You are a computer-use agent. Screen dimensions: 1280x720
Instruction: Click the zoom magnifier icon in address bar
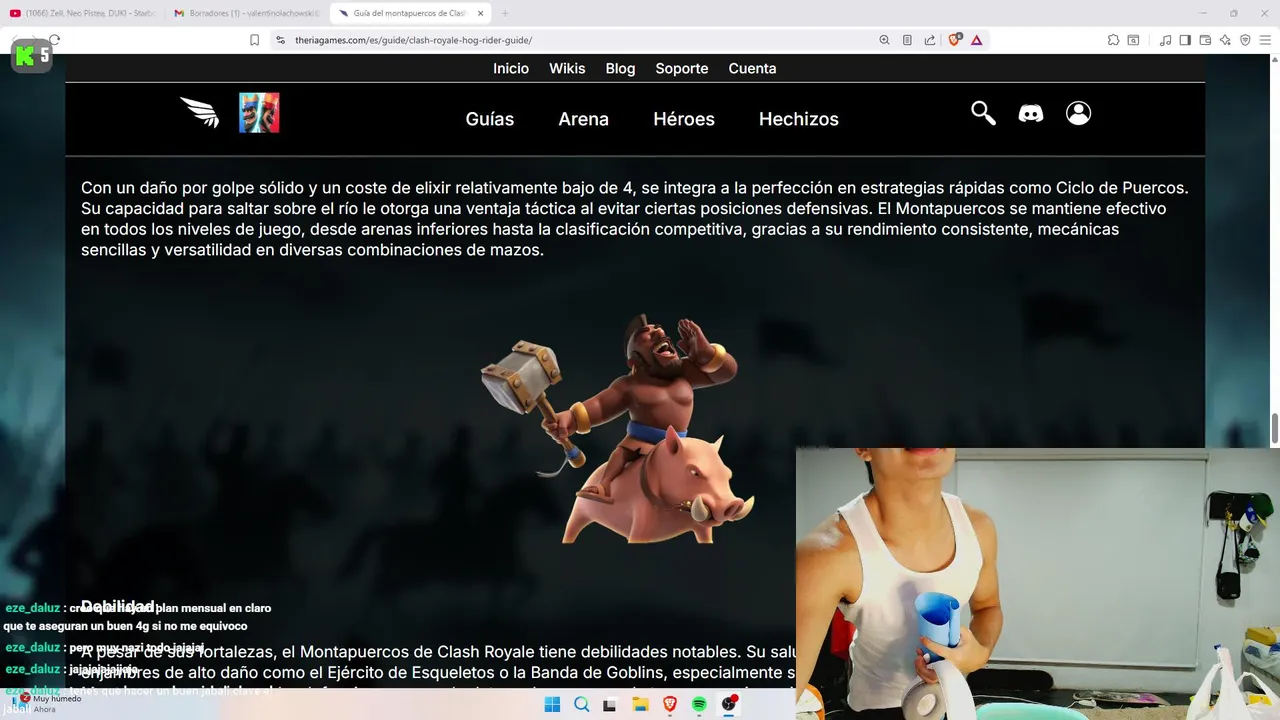coord(884,40)
